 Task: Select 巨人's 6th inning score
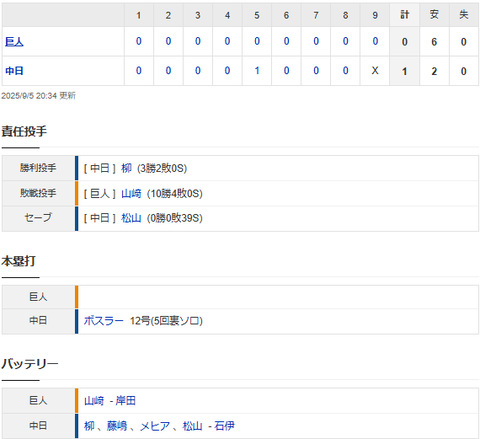[286, 41]
